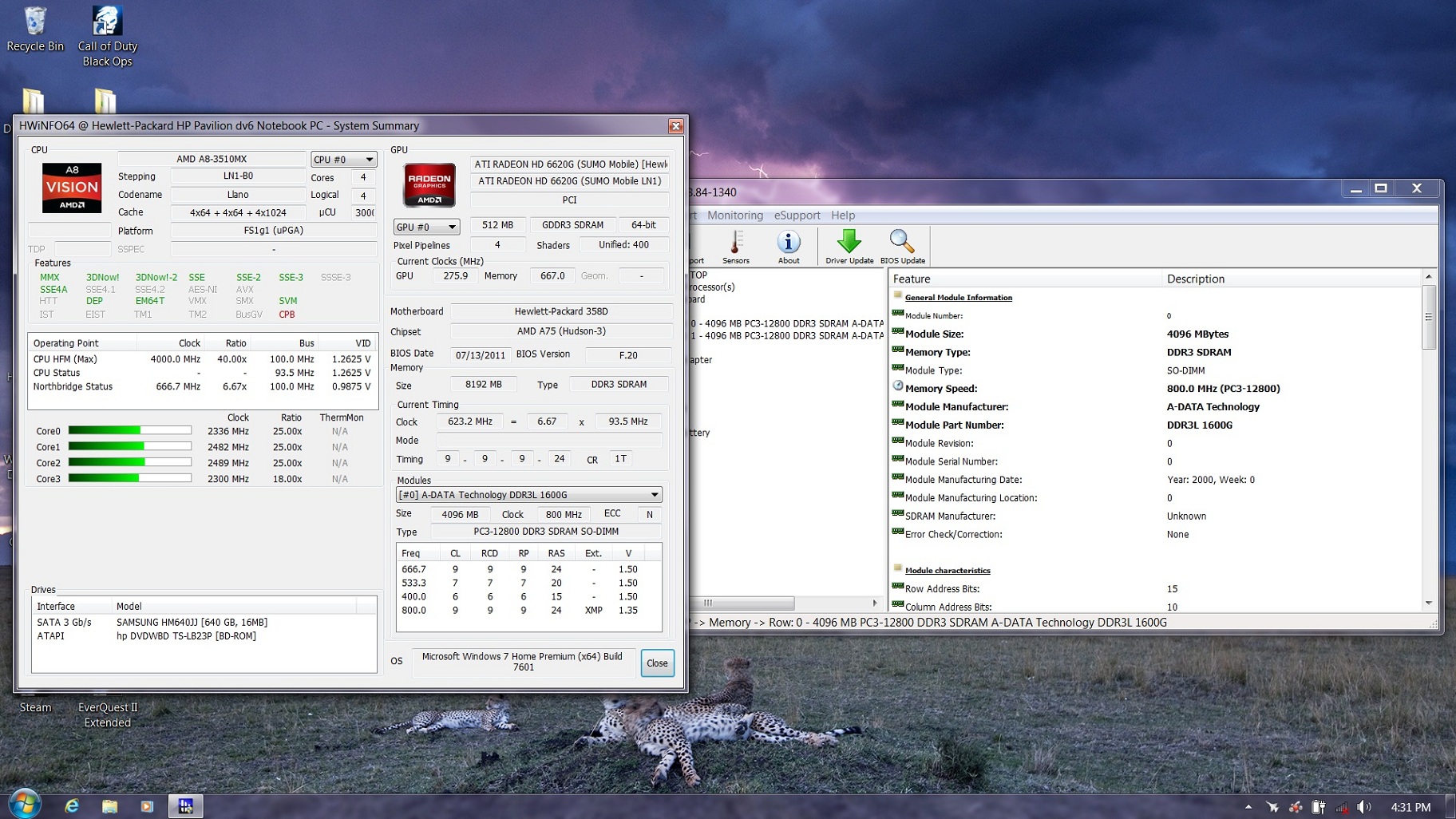The height and width of the screenshot is (819, 1456).
Task: Click the CPU HFM (Max) operating point row
Action: point(202,360)
